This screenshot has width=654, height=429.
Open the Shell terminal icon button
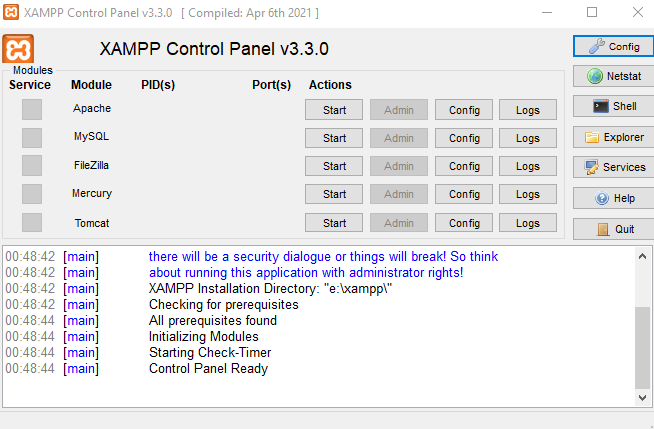tap(614, 106)
